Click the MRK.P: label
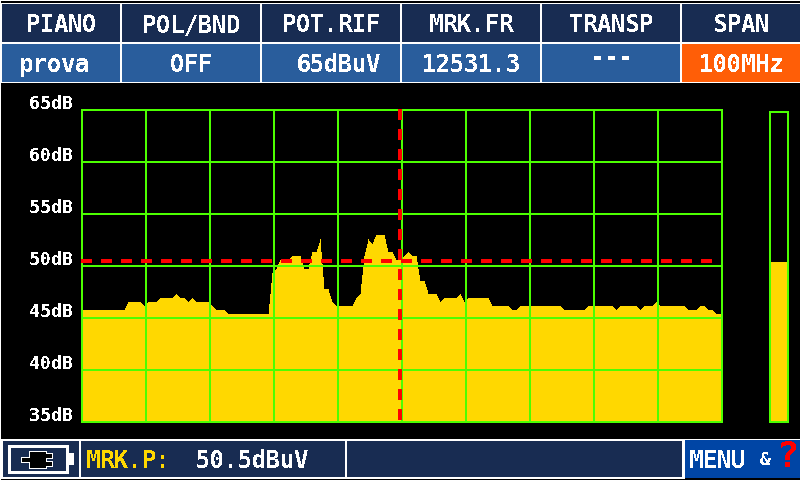The height and width of the screenshot is (480, 800). click(126, 460)
